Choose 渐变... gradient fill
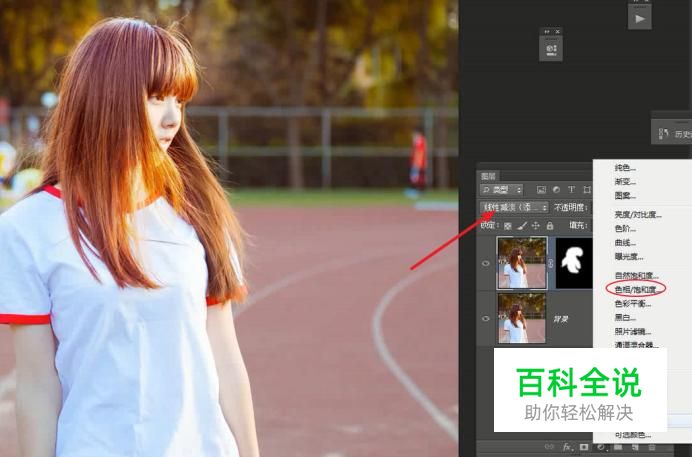The width and height of the screenshot is (692, 457). coord(625,181)
